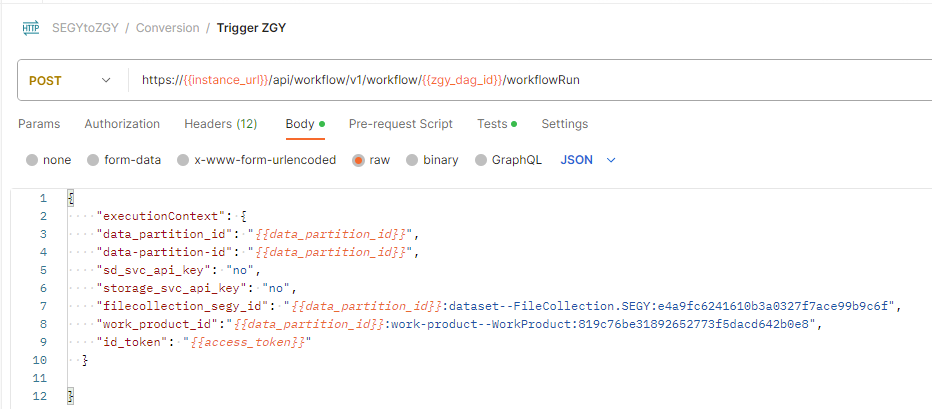Open the POST method dropdown
The width and height of the screenshot is (932, 409).
(70, 80)
